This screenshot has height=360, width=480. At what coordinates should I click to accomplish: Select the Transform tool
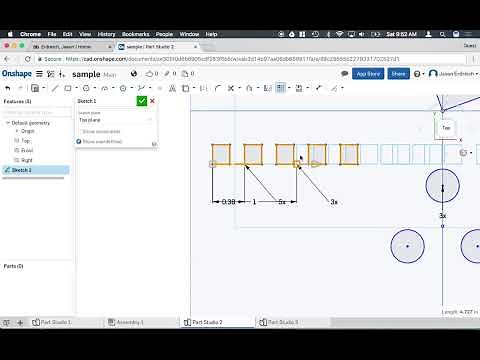click(299, 88)
